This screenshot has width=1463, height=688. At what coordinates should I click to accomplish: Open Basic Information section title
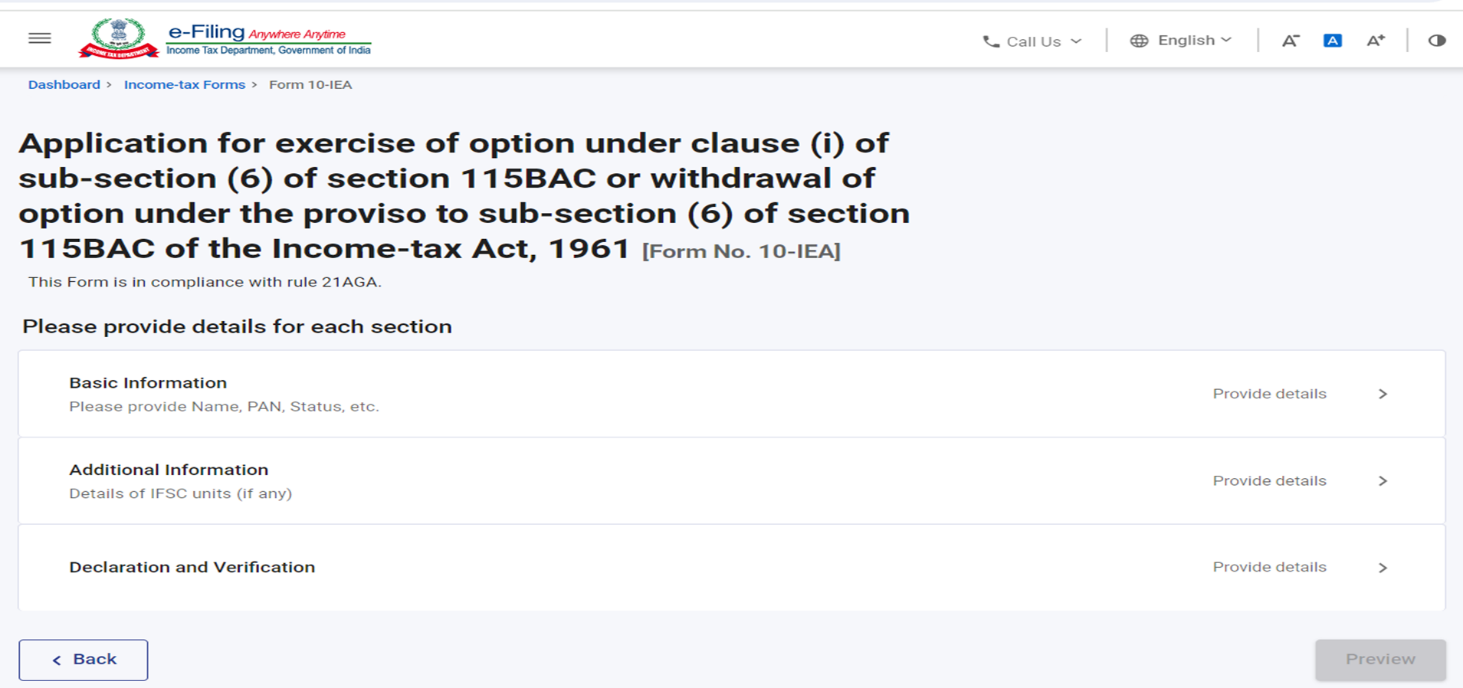click(148, 383)
